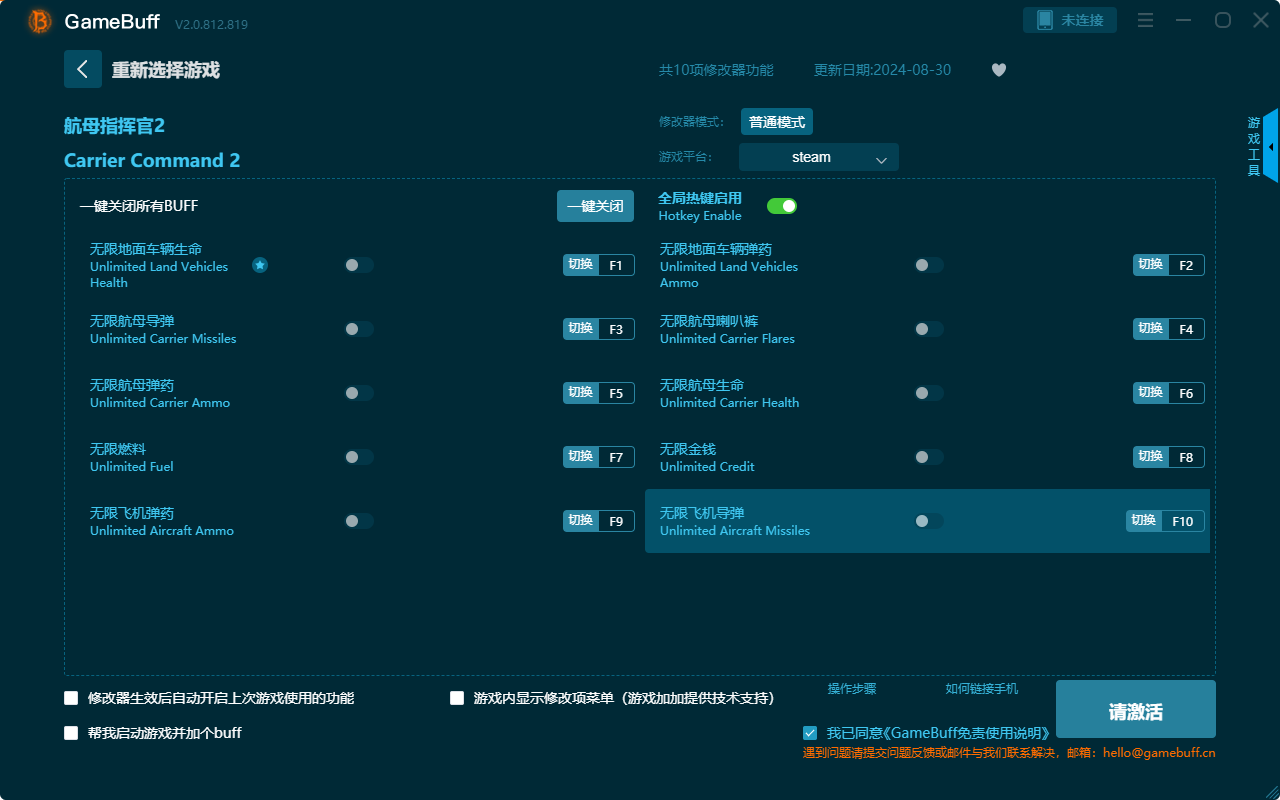The height and width of the screenshot is (800, 1280).
Task: Favorite this trainer using the heart icon
Action: tap(998, 70)
